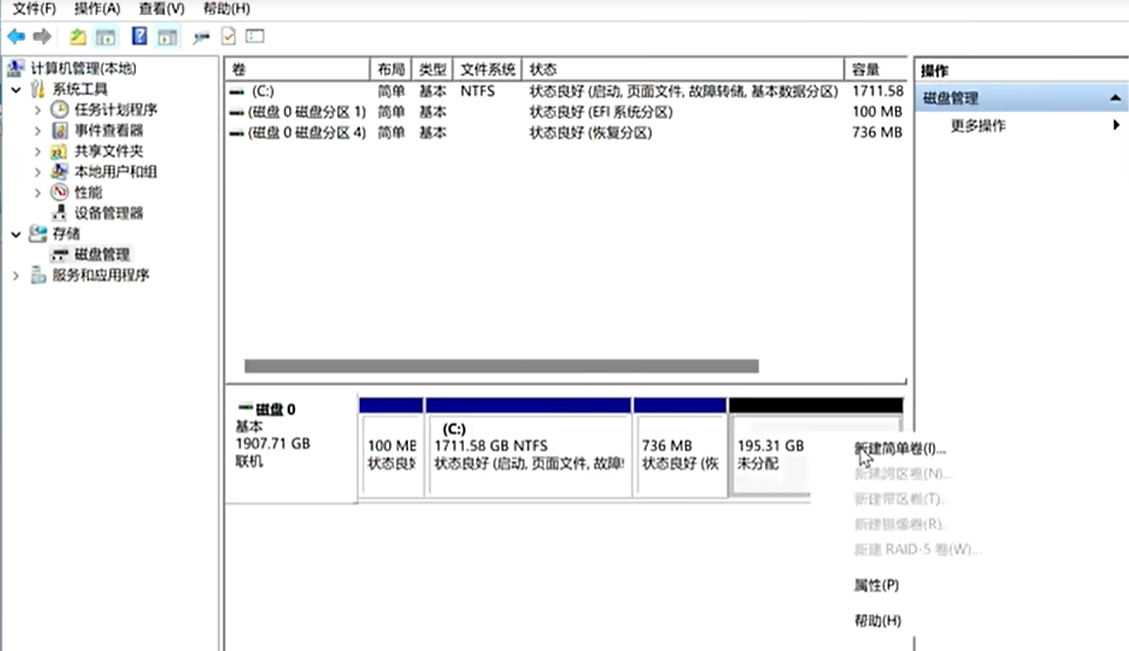The width and height of the screenshot is (1129, 651).
Task: Expand the 服务和应用程序 tree node
Action: tap(14, 274)
